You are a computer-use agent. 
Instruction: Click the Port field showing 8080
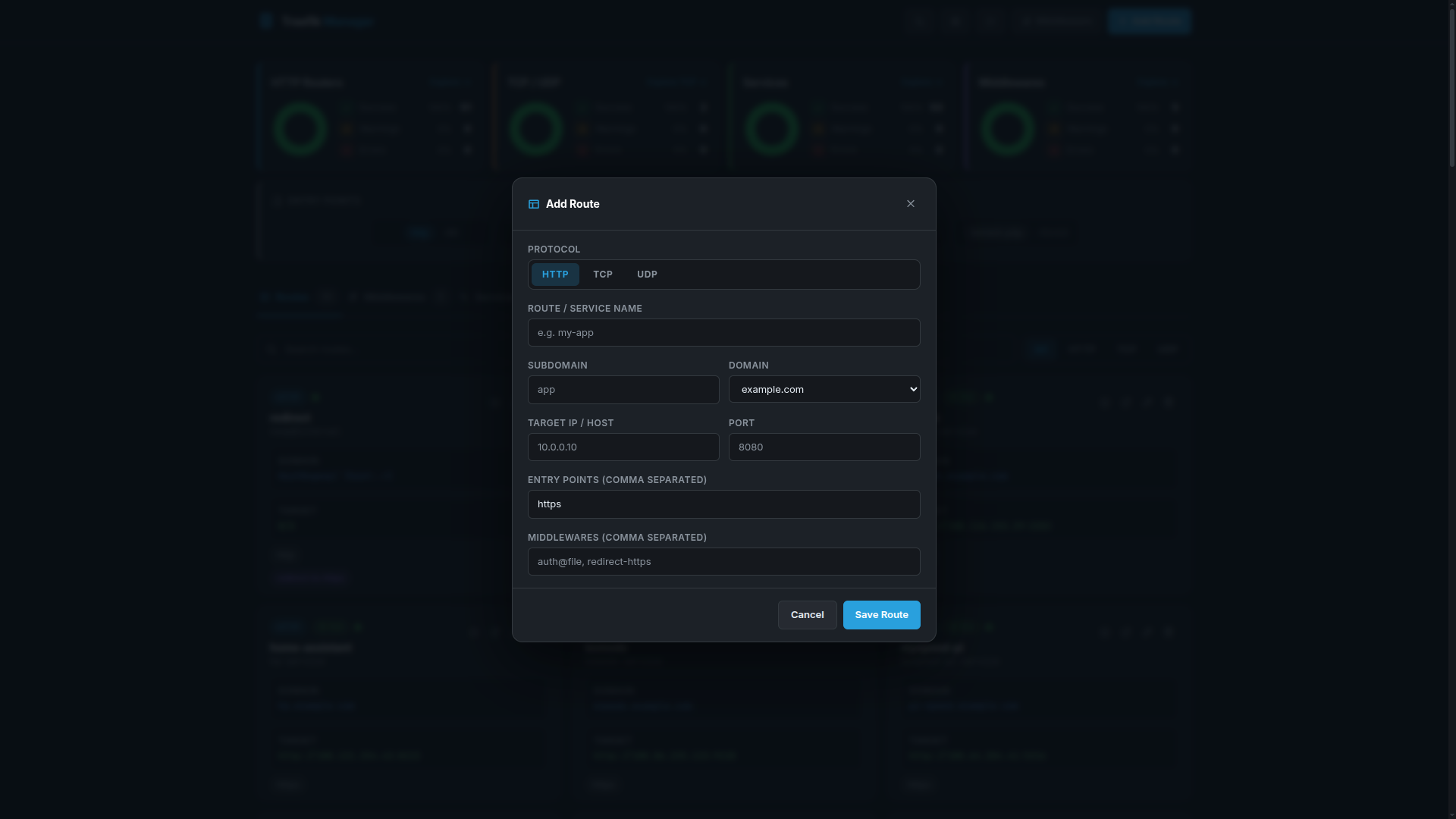click(824, 447)
